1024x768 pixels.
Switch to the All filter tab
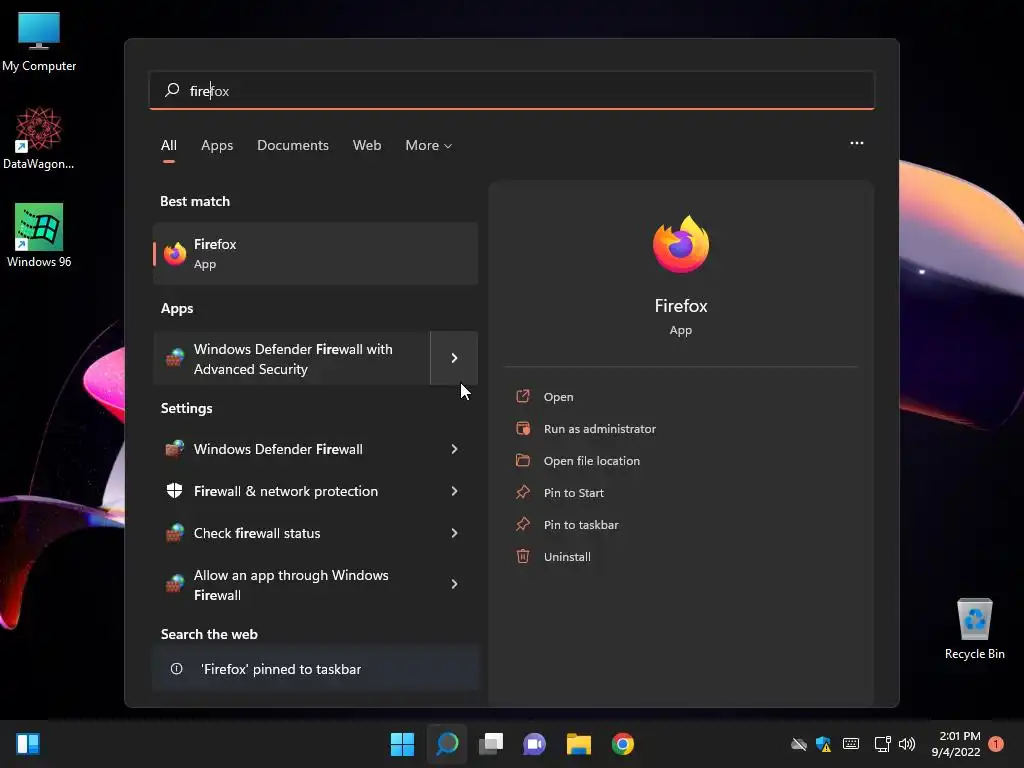(x=168, y=146)
